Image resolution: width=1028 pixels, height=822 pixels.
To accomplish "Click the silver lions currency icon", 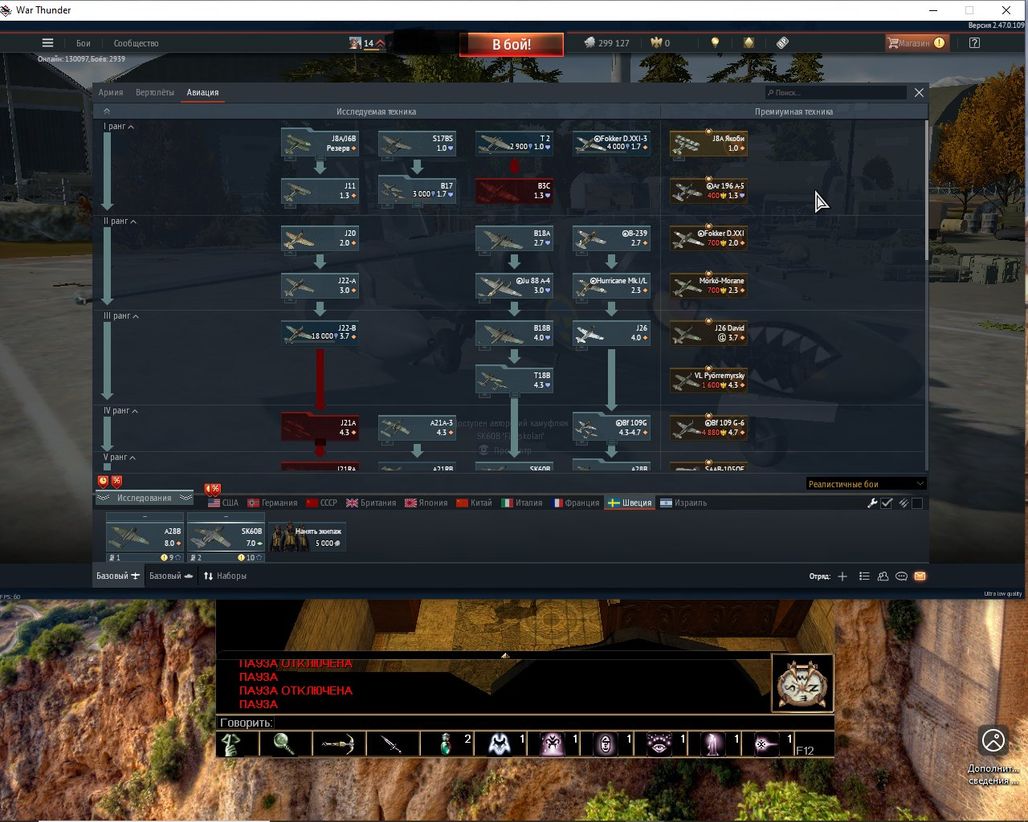I will 589,43.
